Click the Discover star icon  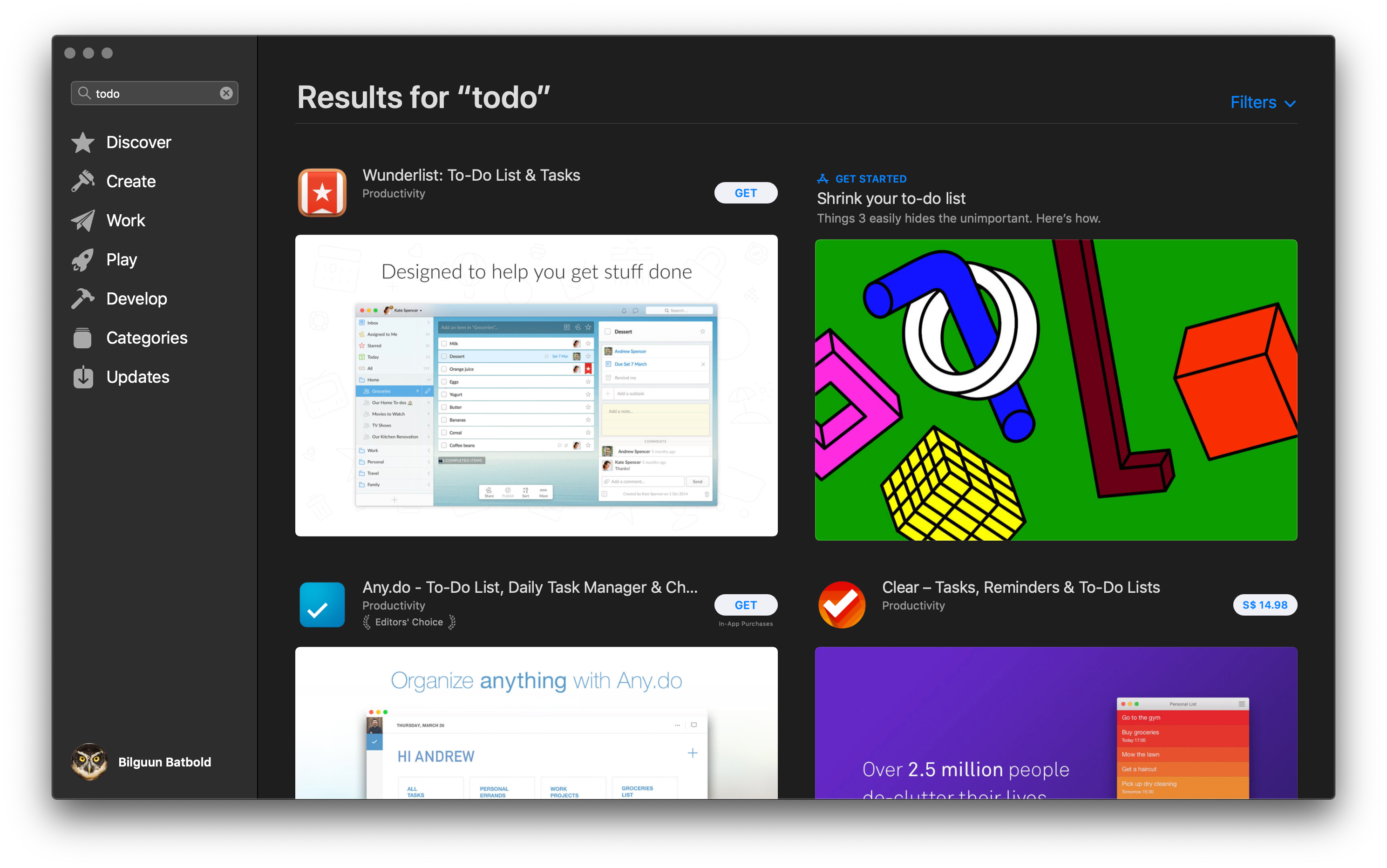[x=82, y=142]
